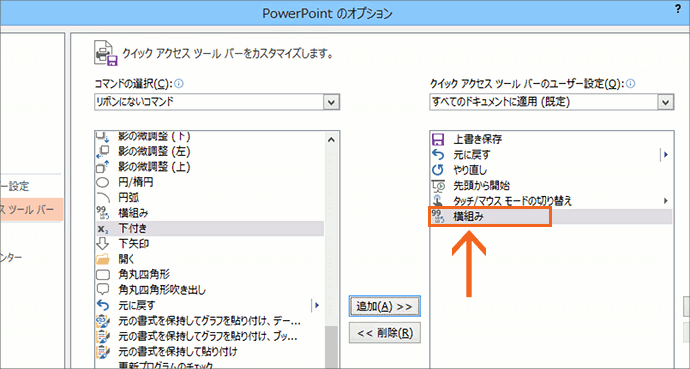Viewport: 690px width, 369px height.
Task: Select 円弧 command text
Action: (x=128, y=197)
